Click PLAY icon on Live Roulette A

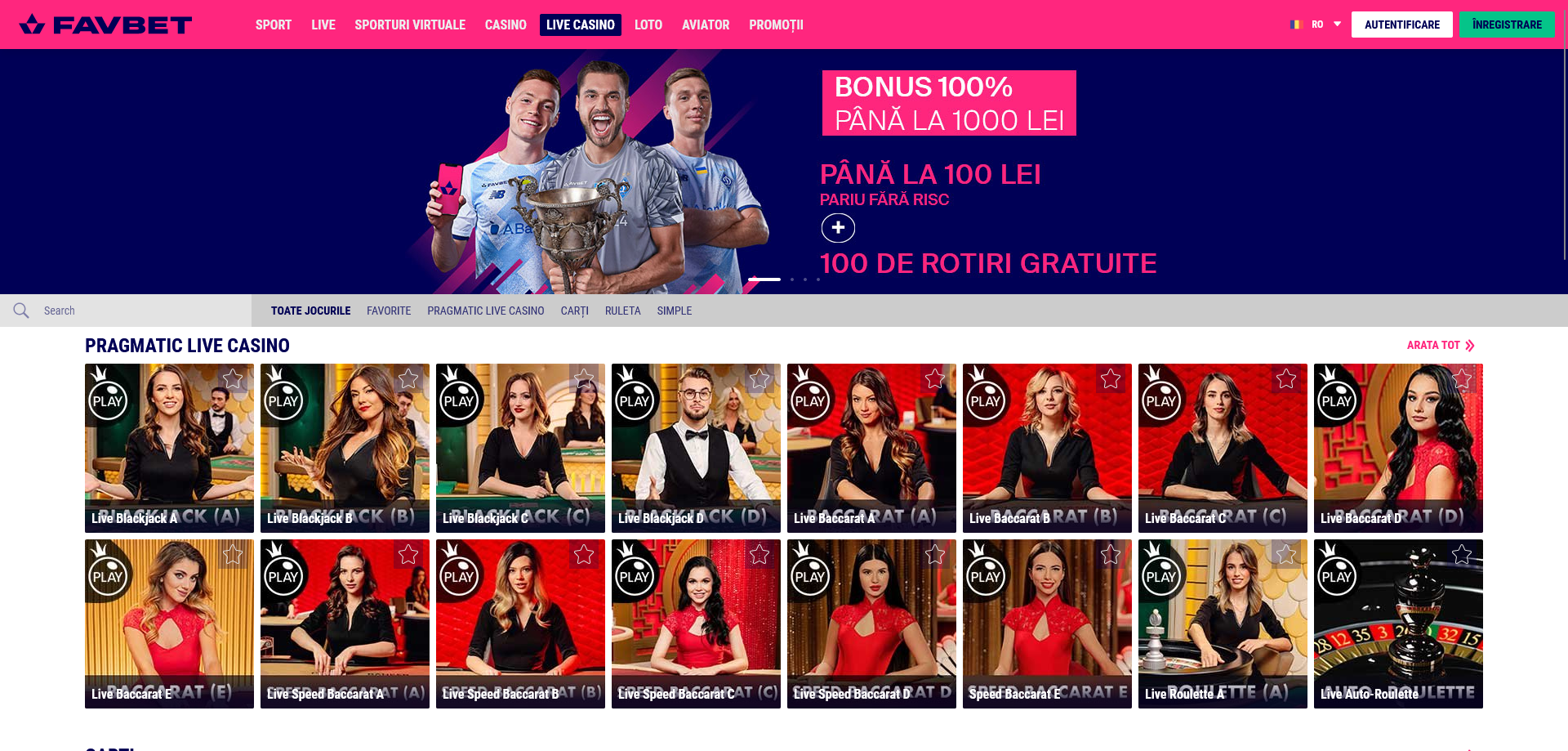point(1161,576)
